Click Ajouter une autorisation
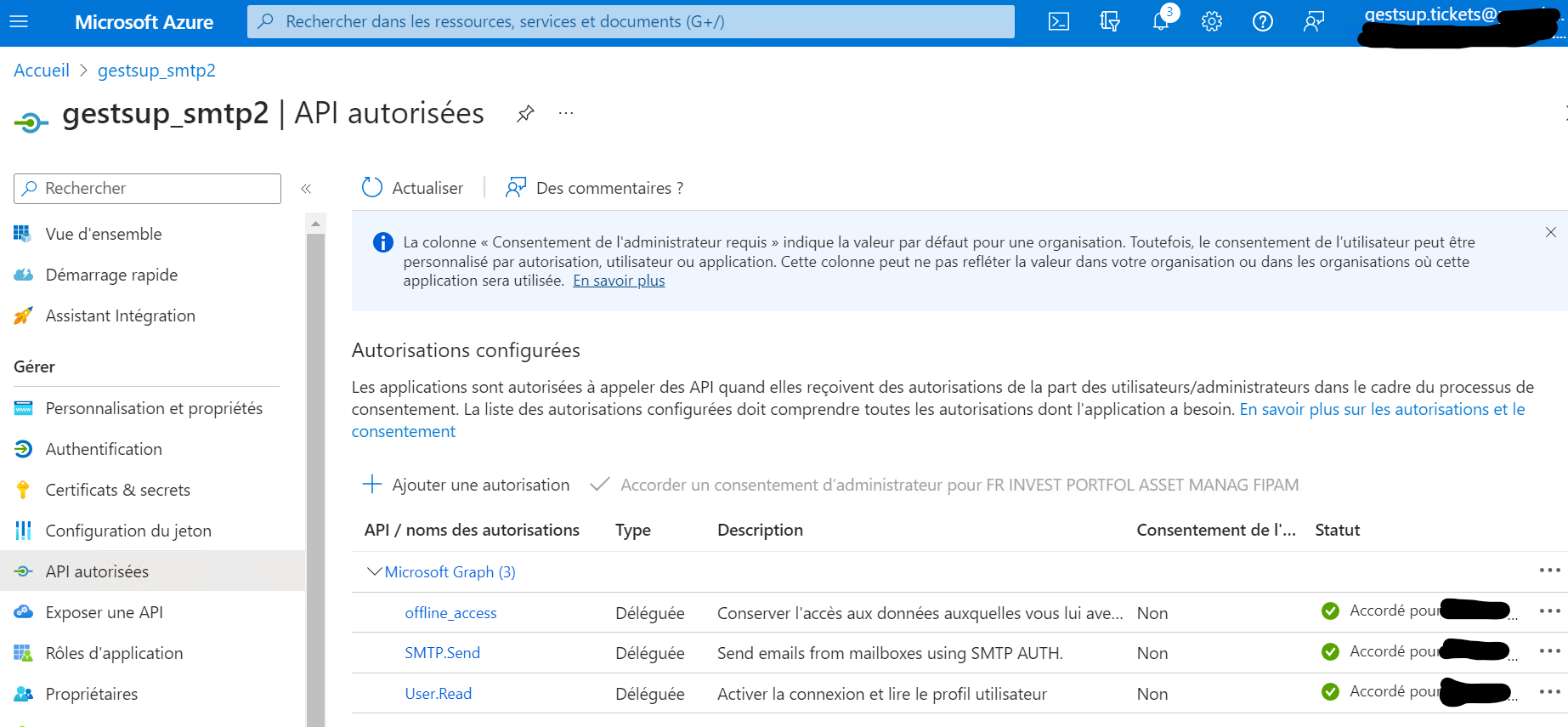This screenshot has width=1568, height=727. pyautogui.click(x=466, y=485)
